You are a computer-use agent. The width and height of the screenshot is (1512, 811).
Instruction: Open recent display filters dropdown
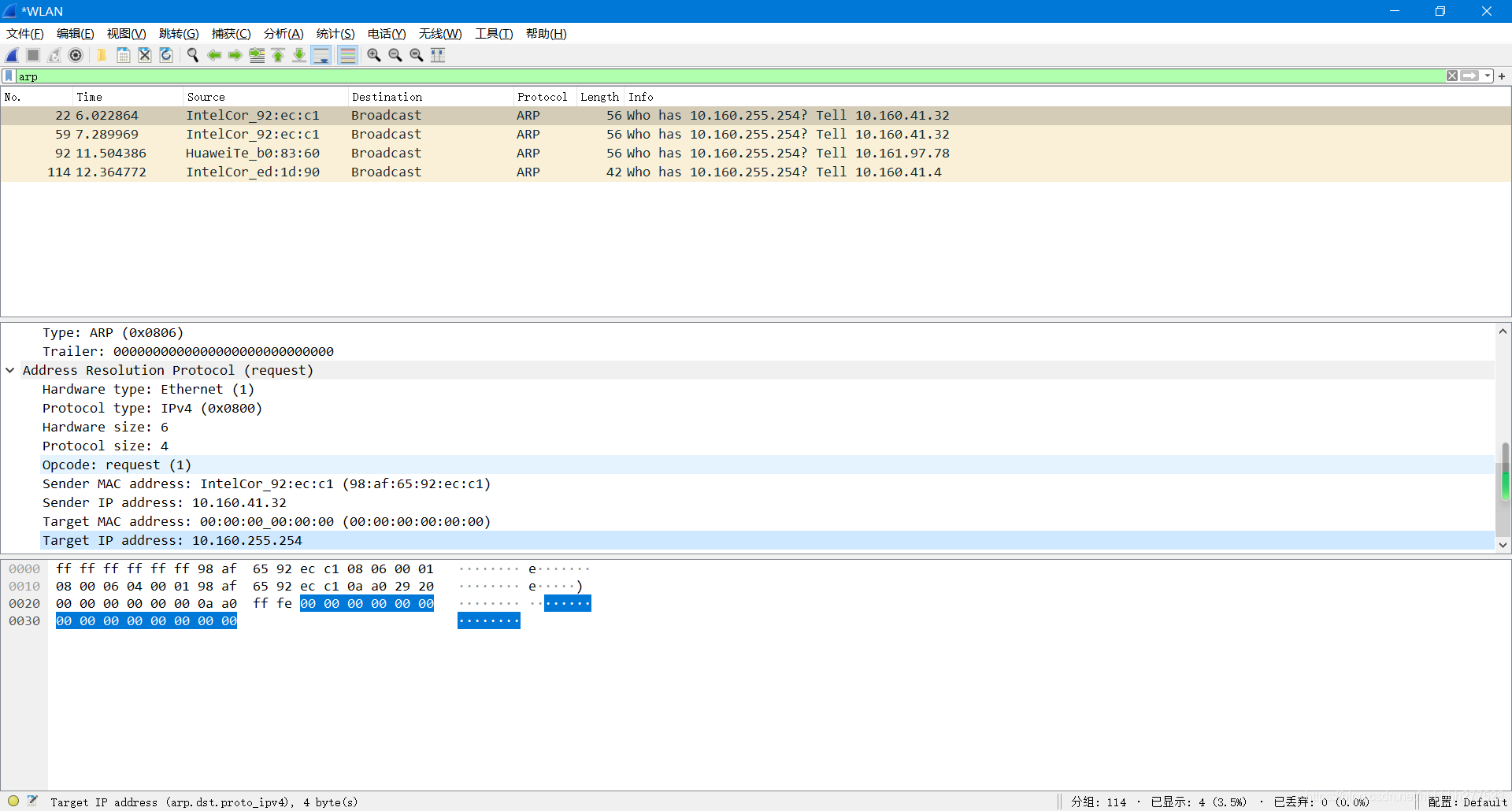(1487, 76)
